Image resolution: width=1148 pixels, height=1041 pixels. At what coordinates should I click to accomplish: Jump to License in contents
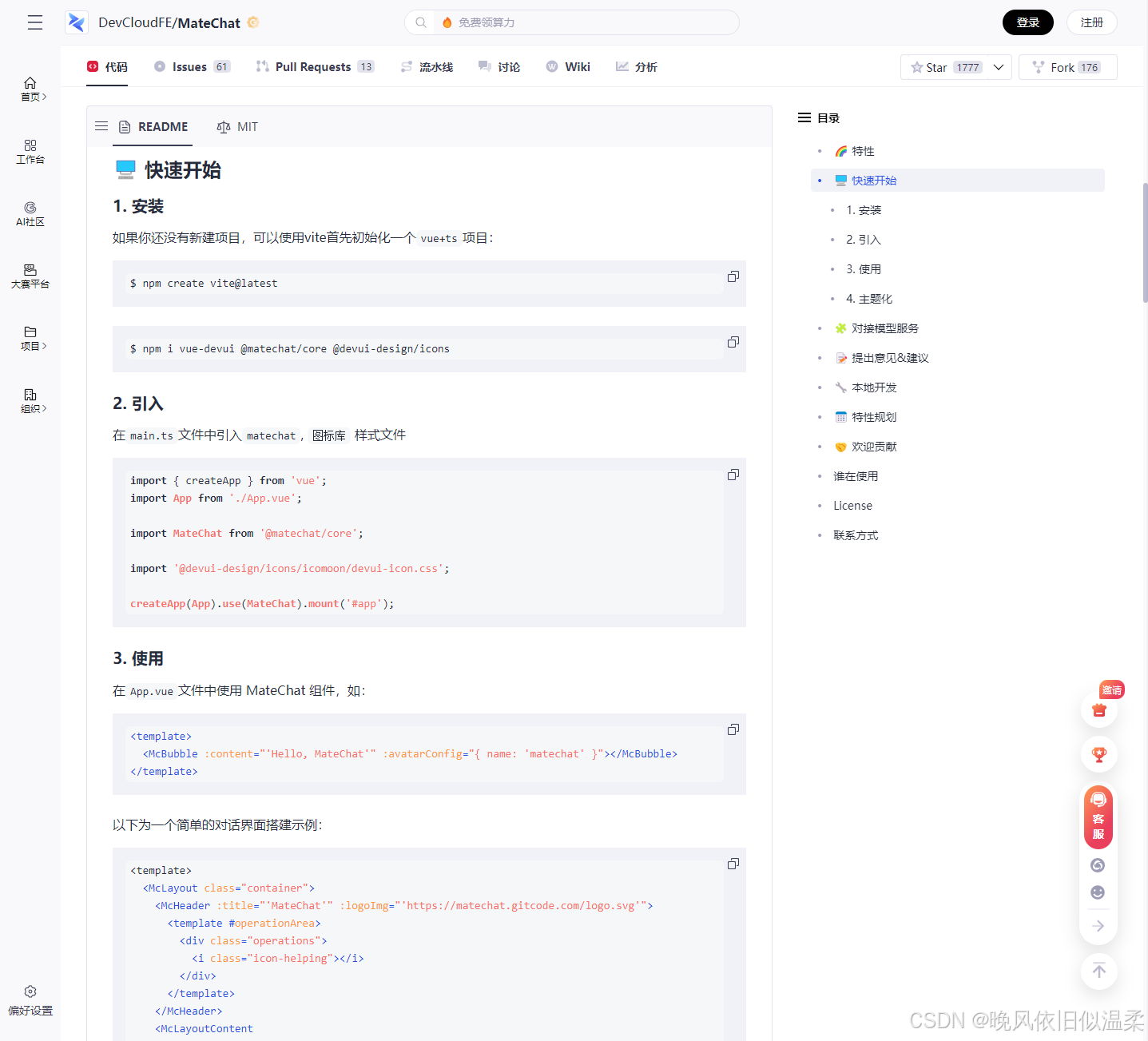852,506
